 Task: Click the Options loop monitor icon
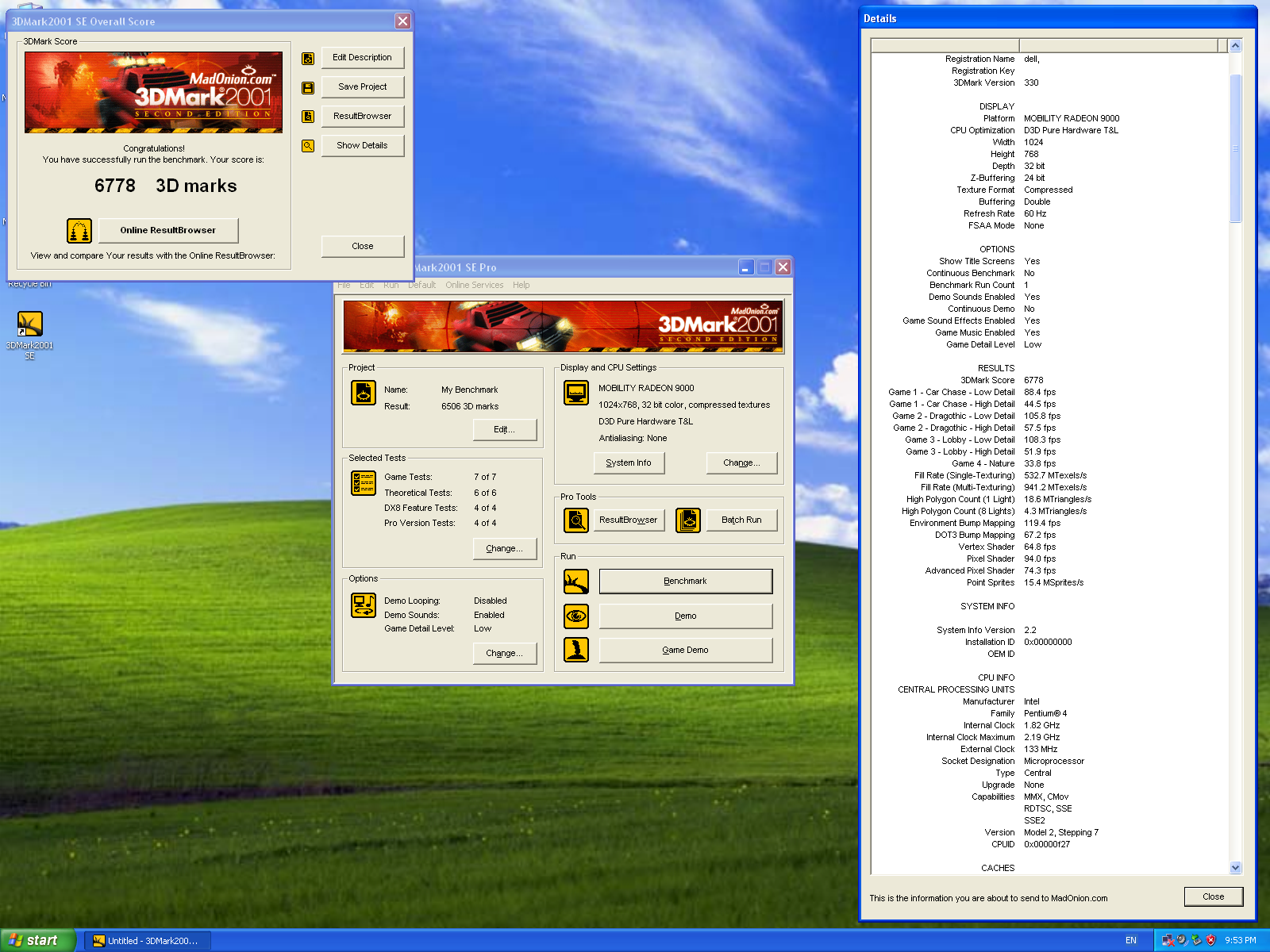[364, 605]
